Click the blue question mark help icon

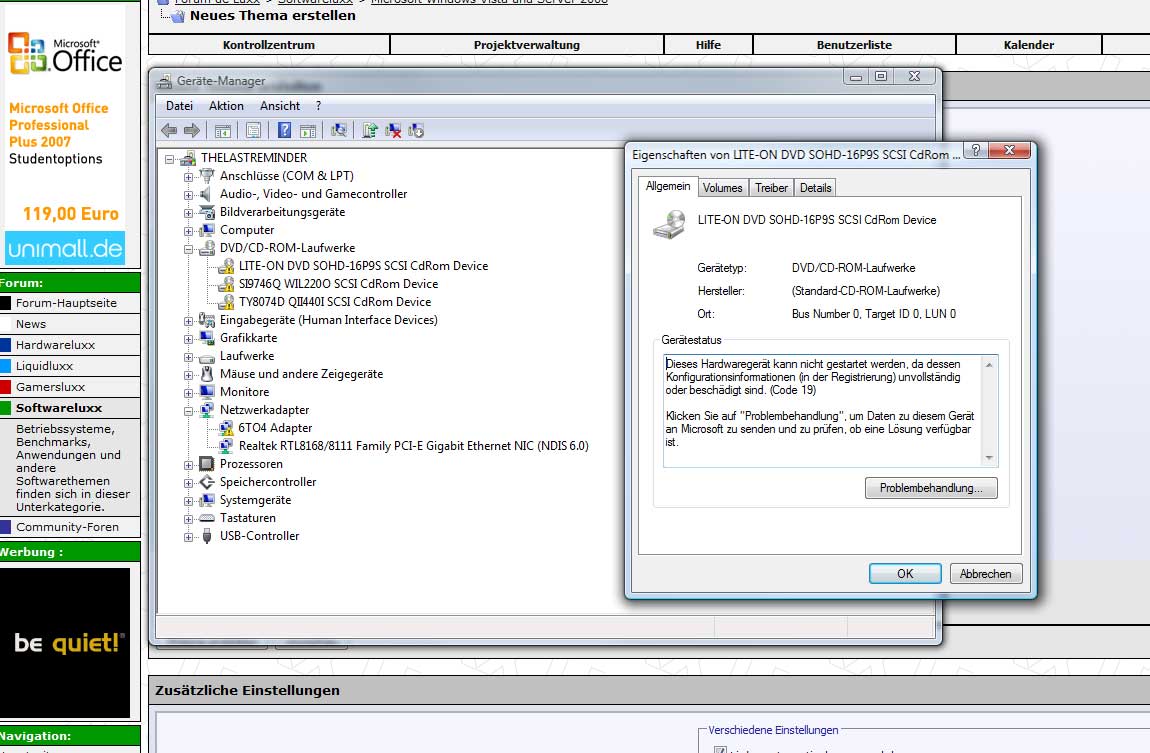coord(284,131)
